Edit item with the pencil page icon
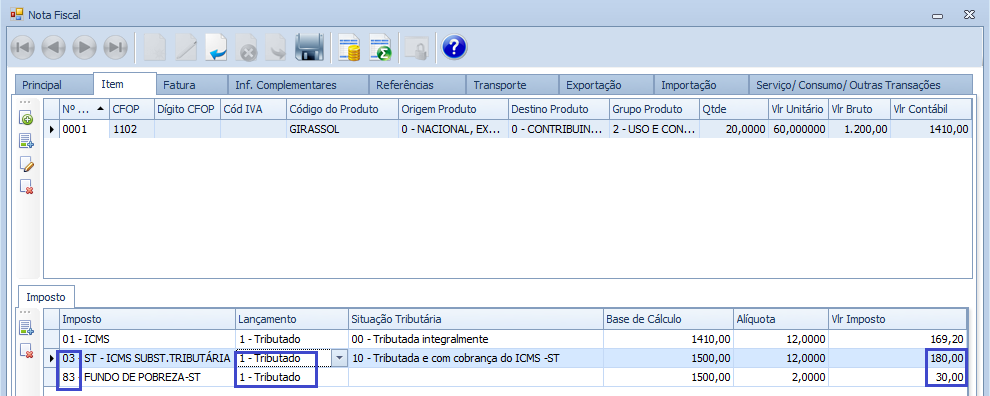Viewport: 990px width, 396px height. point(26,164)
